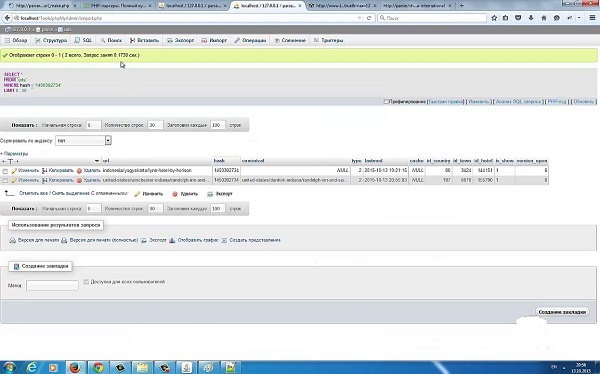Expand the Parameters options link

pos(14,154)
